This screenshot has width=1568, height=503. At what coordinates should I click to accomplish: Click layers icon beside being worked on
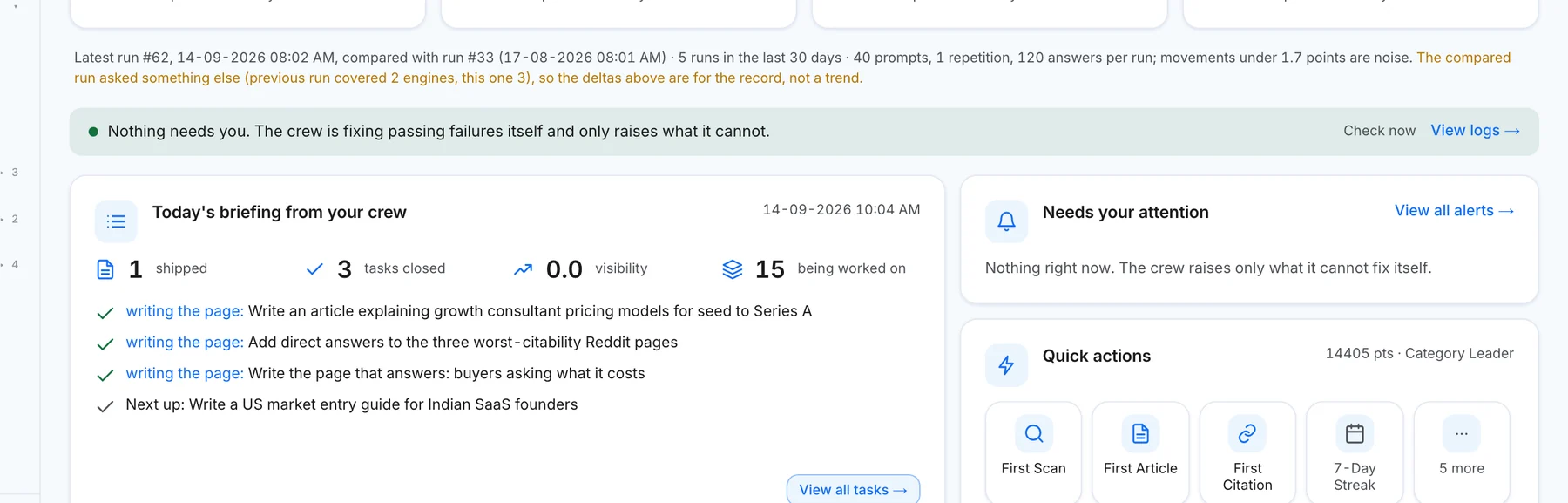pos(733,269)
